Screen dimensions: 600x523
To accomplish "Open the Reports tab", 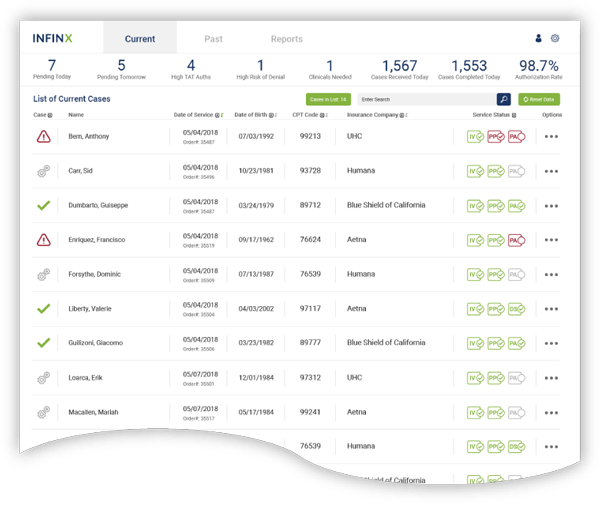I will (287, 39).
